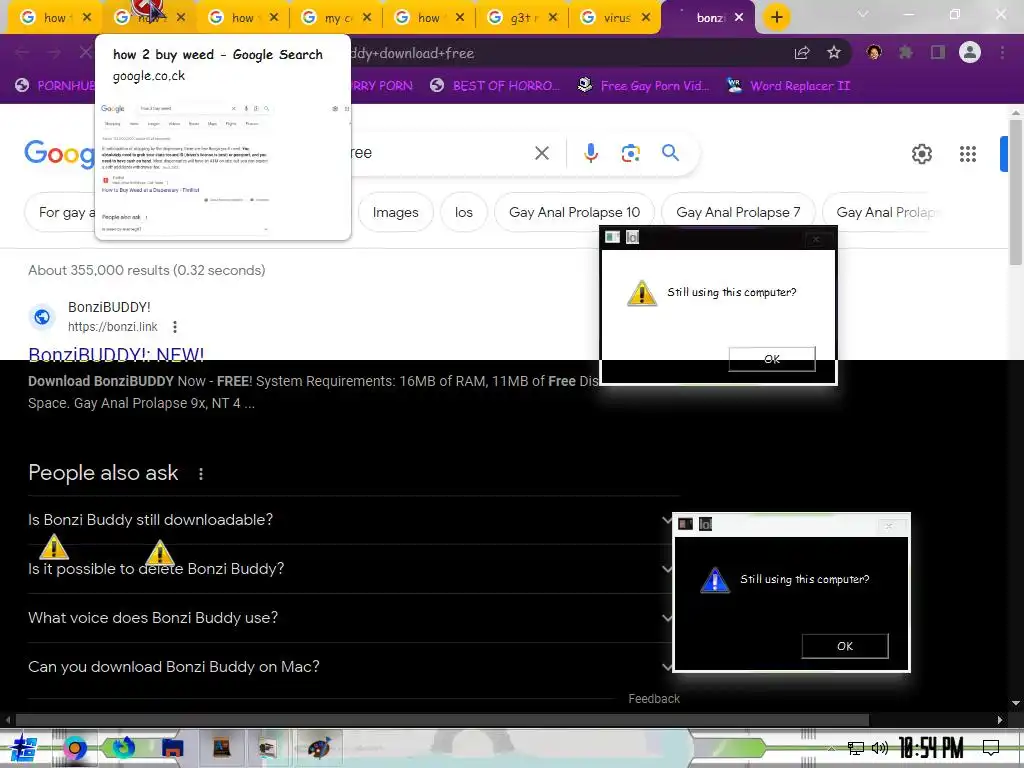This screenshot has height=768, width=1024.
Task: Click the horizontal scrollbar thumb
Action: click(442, 720)
